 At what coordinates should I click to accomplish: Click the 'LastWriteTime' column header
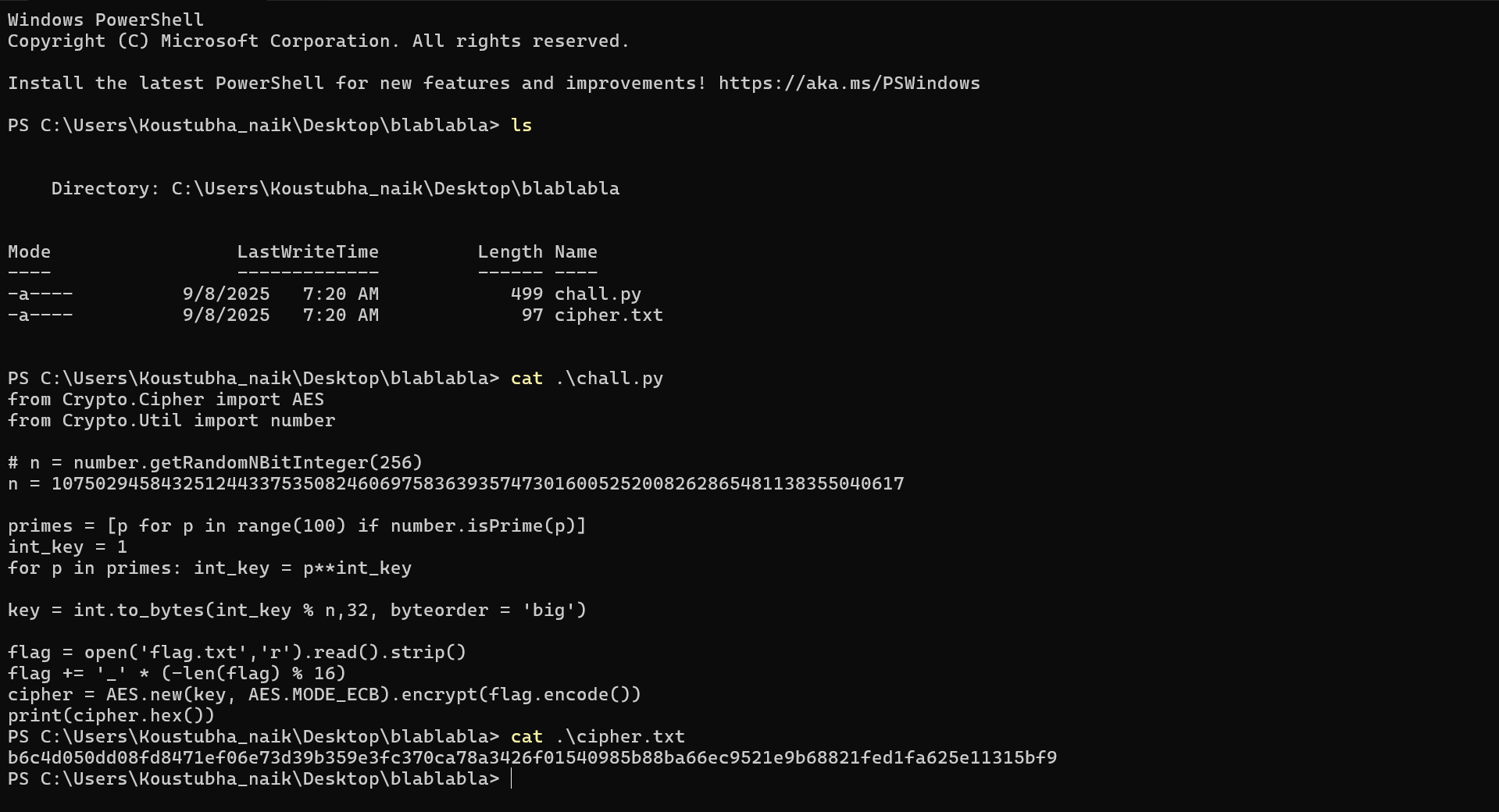[308, 252]
